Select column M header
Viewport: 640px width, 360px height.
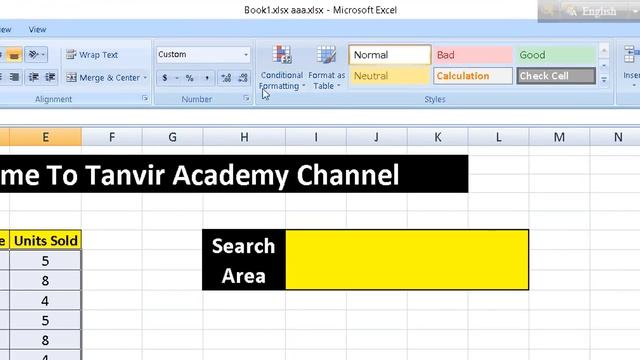tap(559, 137)
